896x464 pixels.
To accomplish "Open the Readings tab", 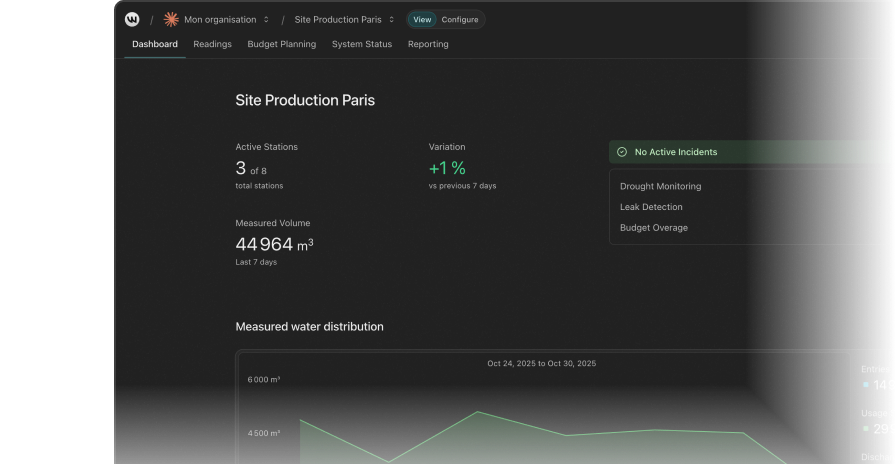I will [x=213, y=44].
